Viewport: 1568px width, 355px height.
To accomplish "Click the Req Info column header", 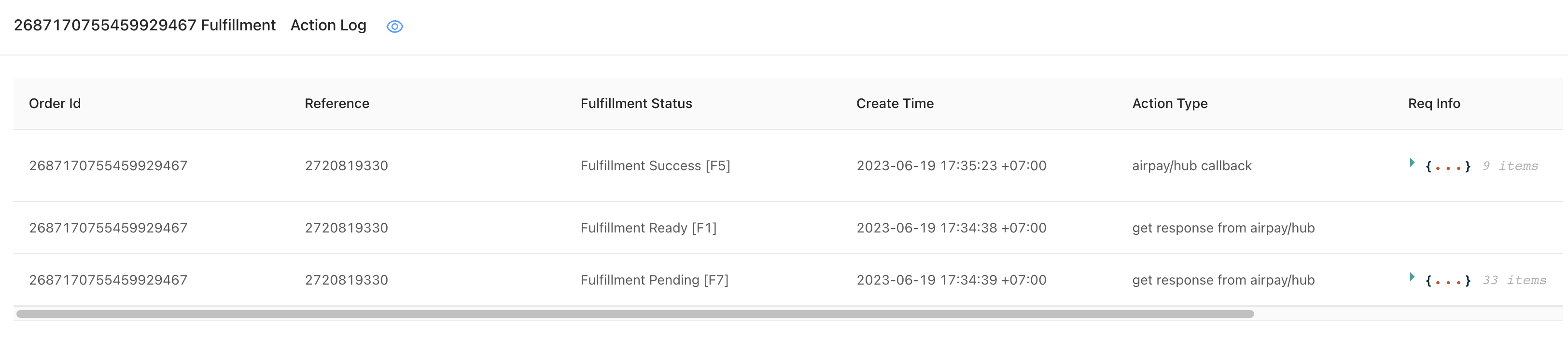I will [1433, 103].
